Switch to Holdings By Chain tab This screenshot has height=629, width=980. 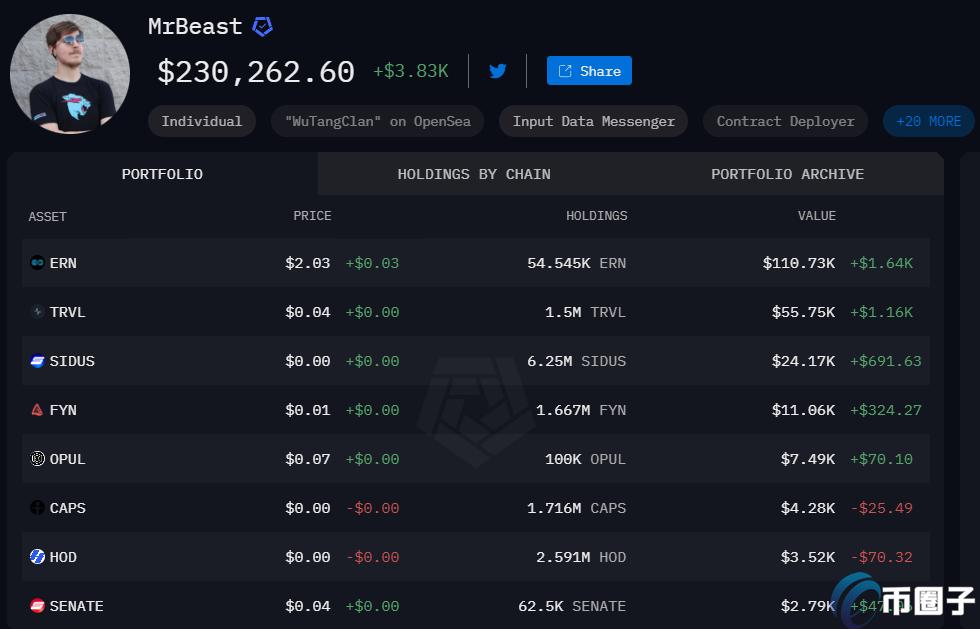coord(474,174)
